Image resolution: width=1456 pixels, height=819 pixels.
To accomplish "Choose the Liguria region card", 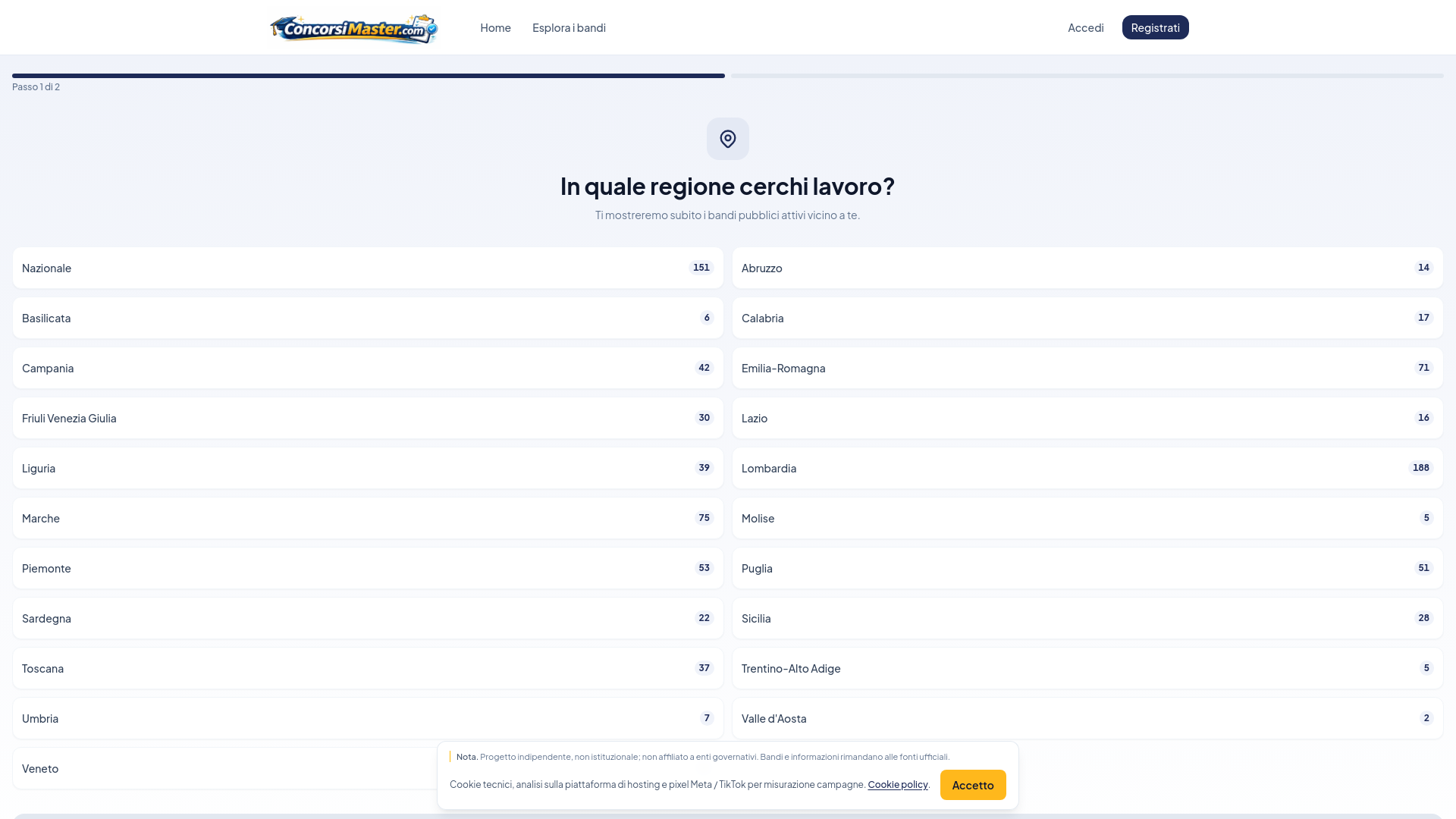I will click(368, 468).
